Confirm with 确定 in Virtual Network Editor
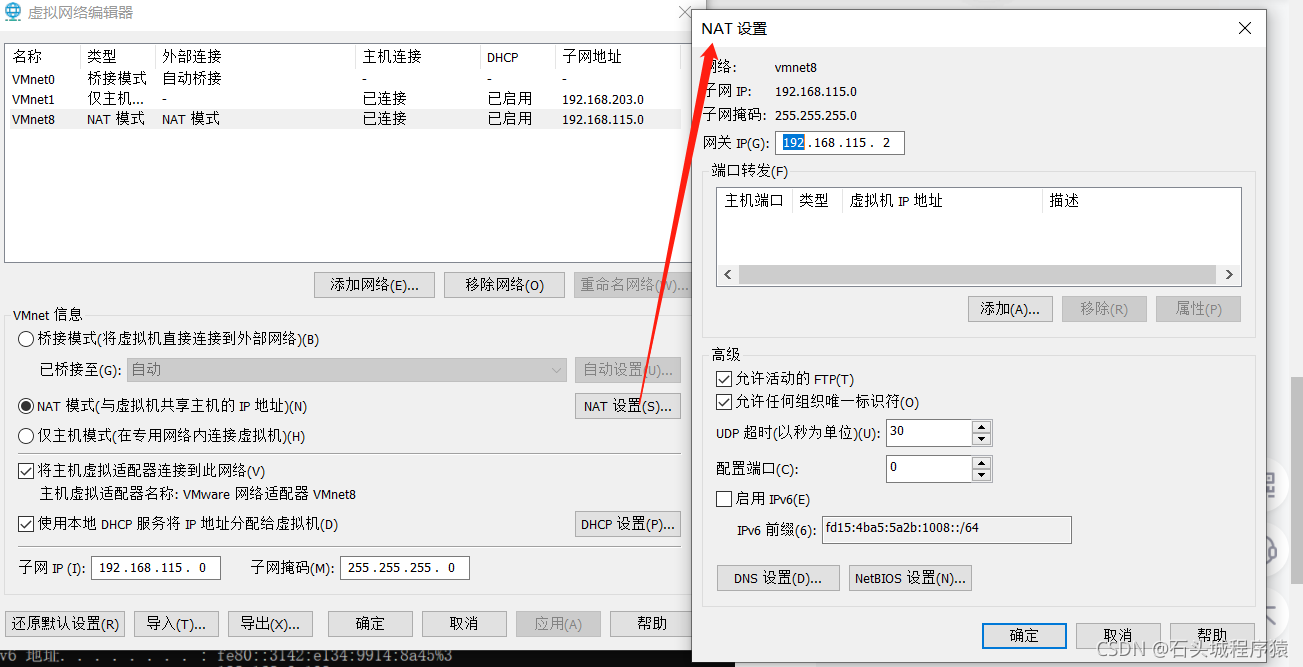This screenshot has width=1303, height=667. click(x=370, y=623)
